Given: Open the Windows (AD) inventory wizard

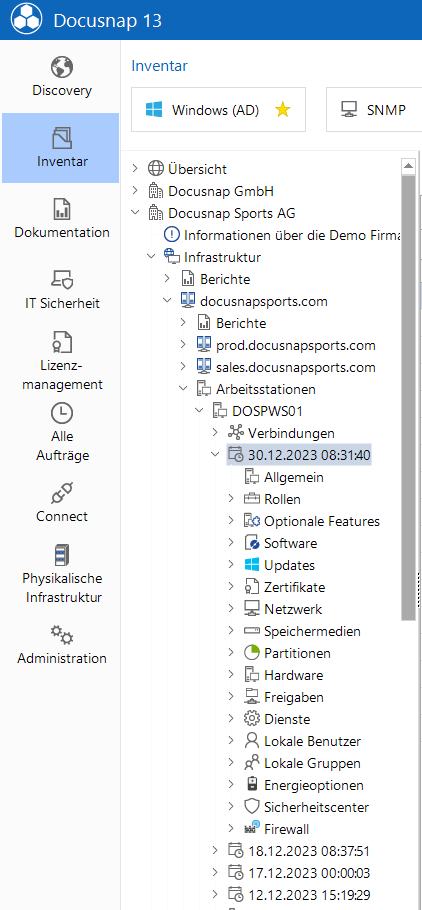Looking at the screenshot, I should [x=218, y=110].
